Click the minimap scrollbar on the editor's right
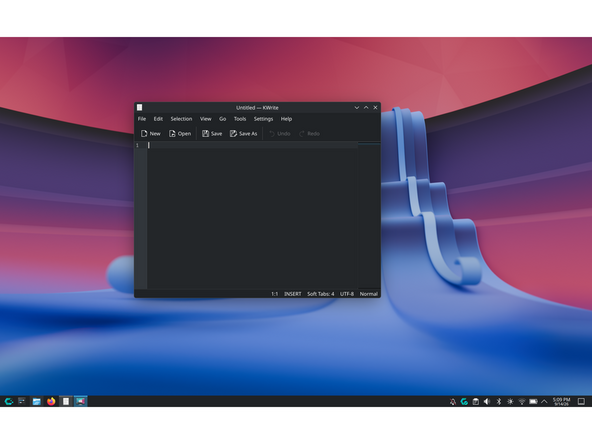592x444 pixels. coord(369,215)
